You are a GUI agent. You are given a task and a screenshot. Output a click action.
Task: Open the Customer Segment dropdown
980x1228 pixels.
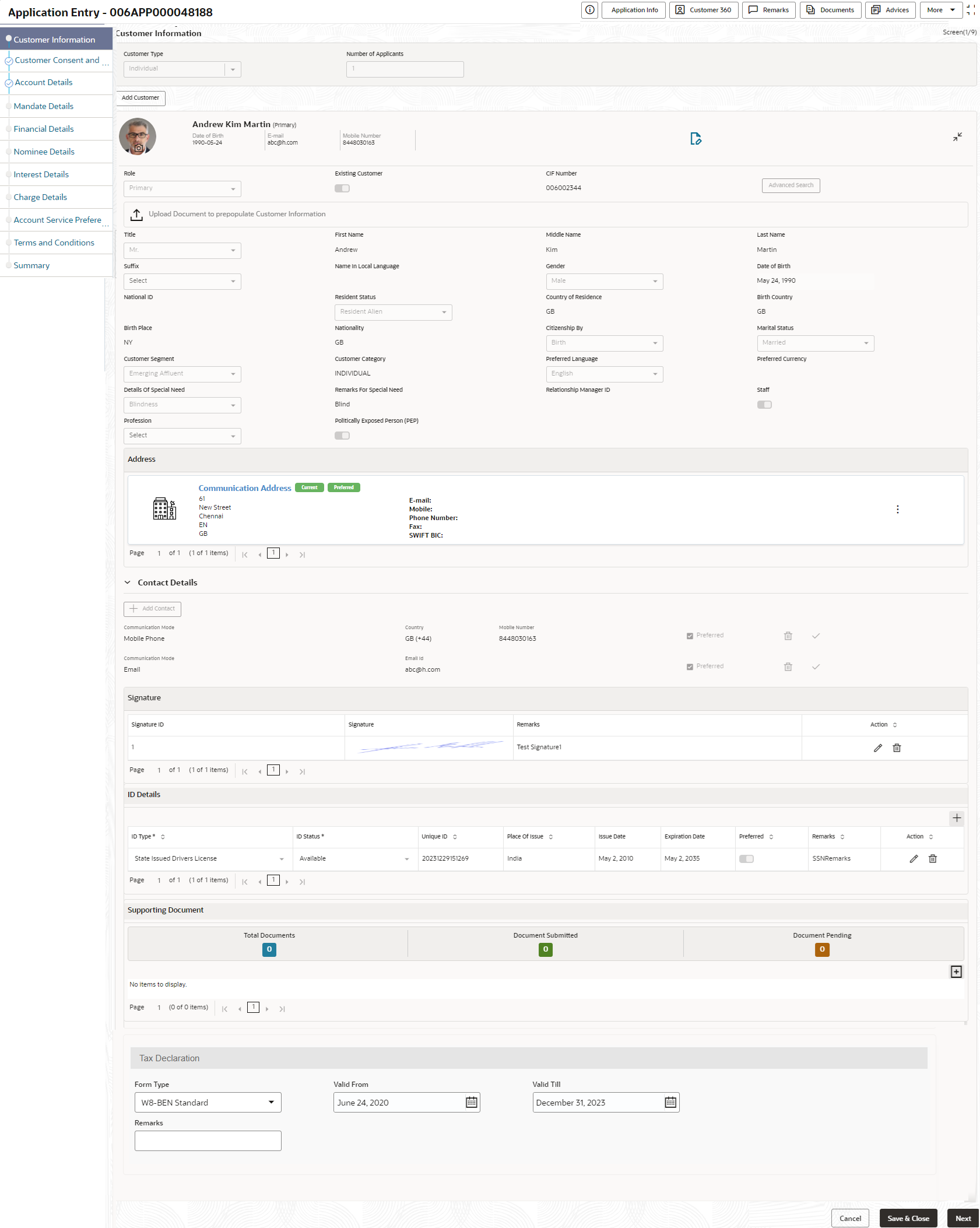(182, 374)
